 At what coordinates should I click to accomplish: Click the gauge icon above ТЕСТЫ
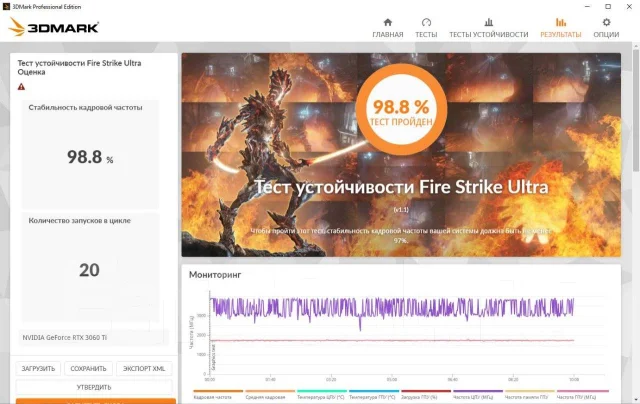pos(426,22)
